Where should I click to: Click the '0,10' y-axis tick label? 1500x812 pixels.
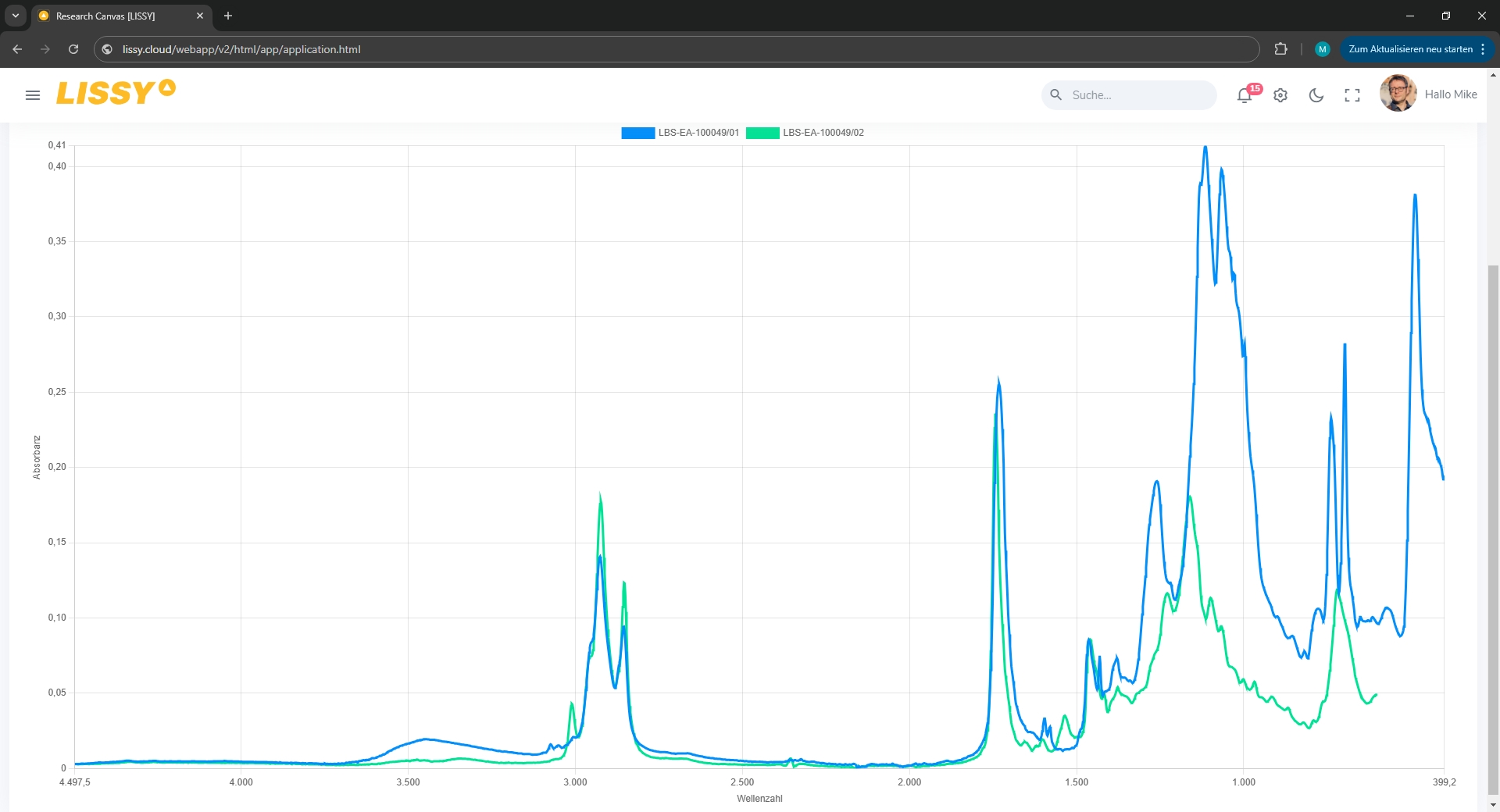(x=57, y=618)
